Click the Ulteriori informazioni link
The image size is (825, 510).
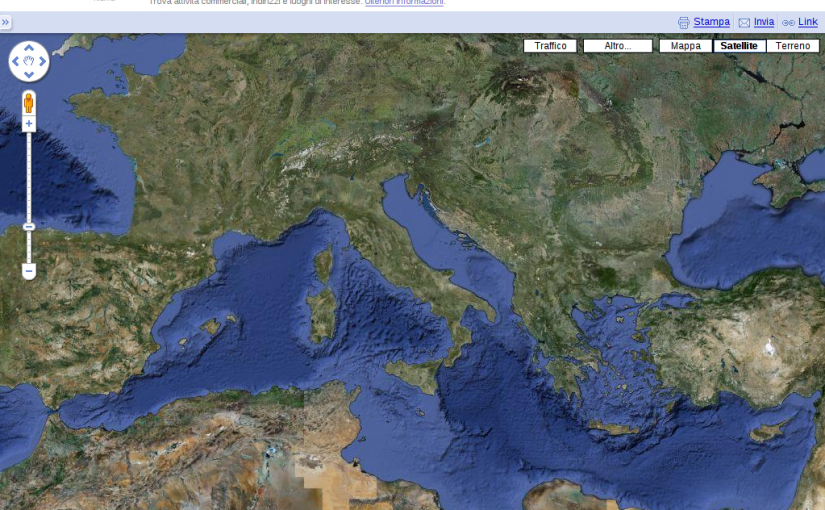404,2
